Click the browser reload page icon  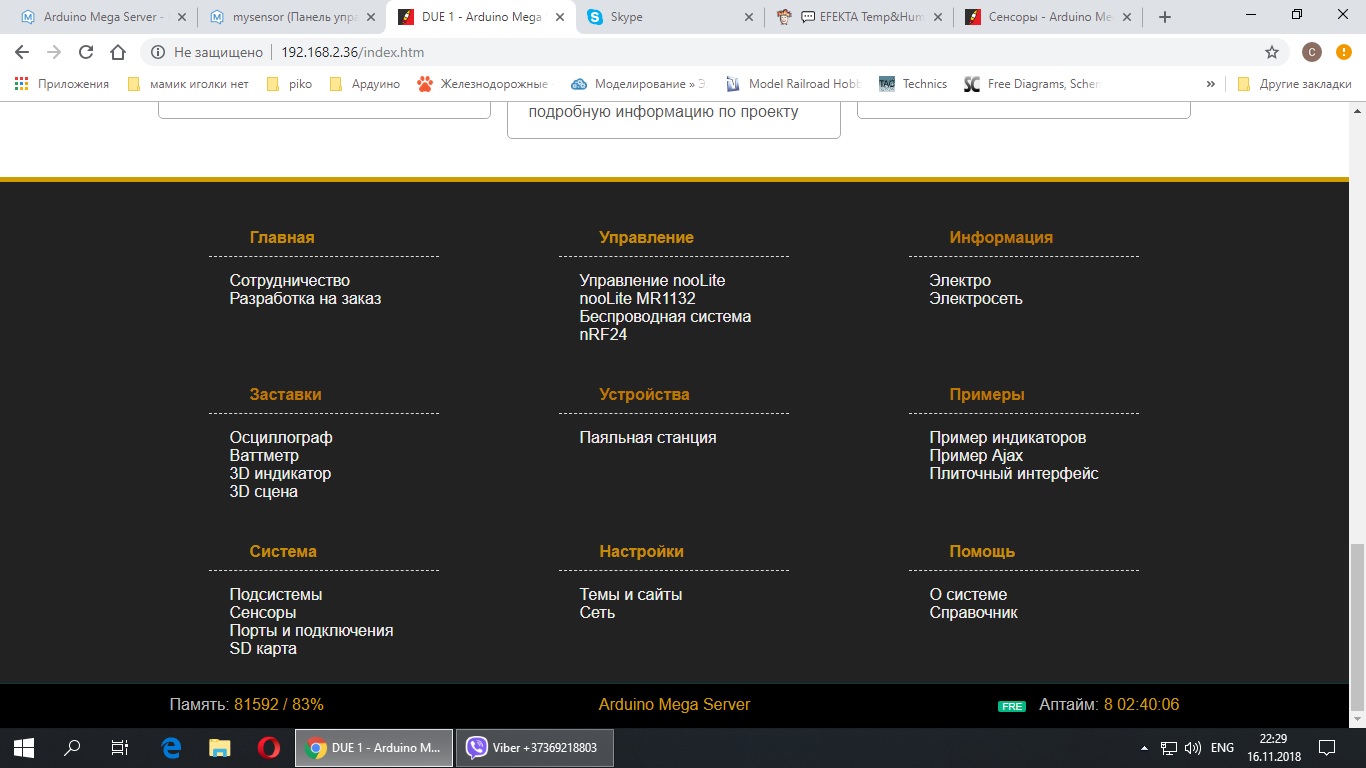point(86,52)
